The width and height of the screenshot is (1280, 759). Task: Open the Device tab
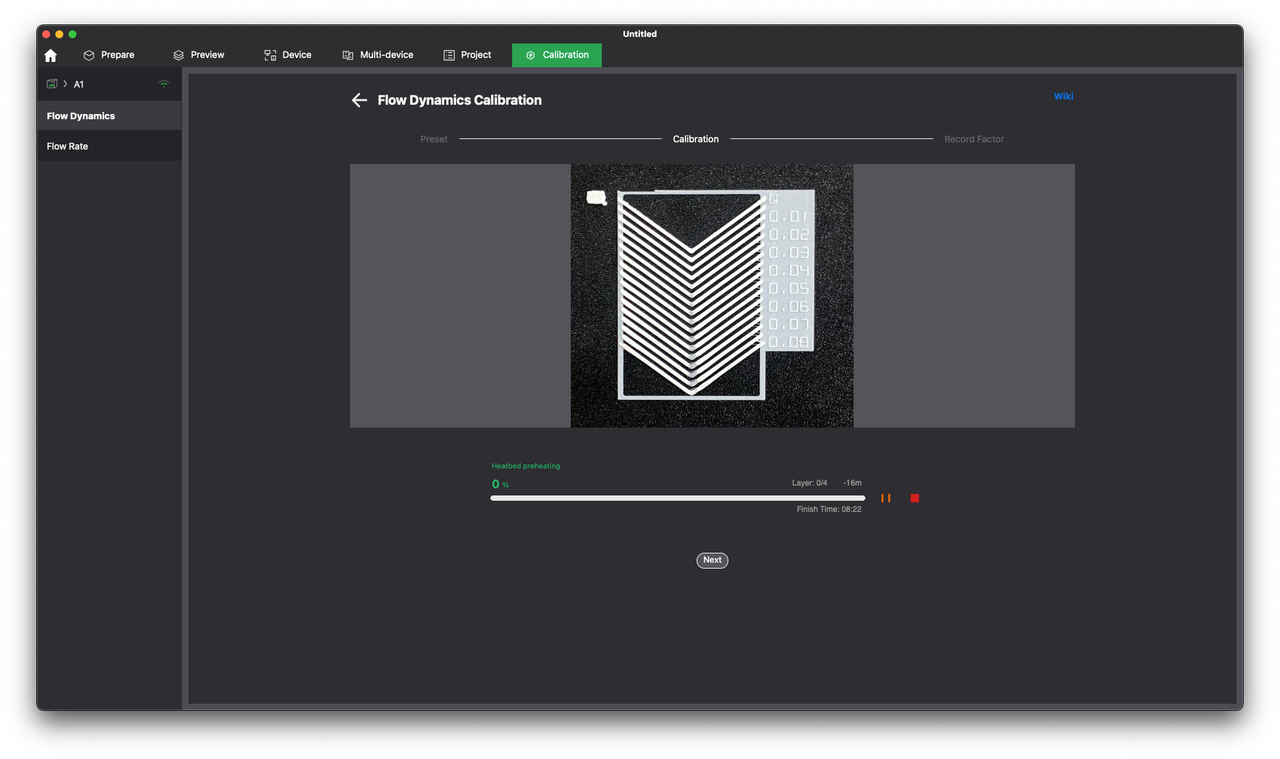(x=287, y=55)
